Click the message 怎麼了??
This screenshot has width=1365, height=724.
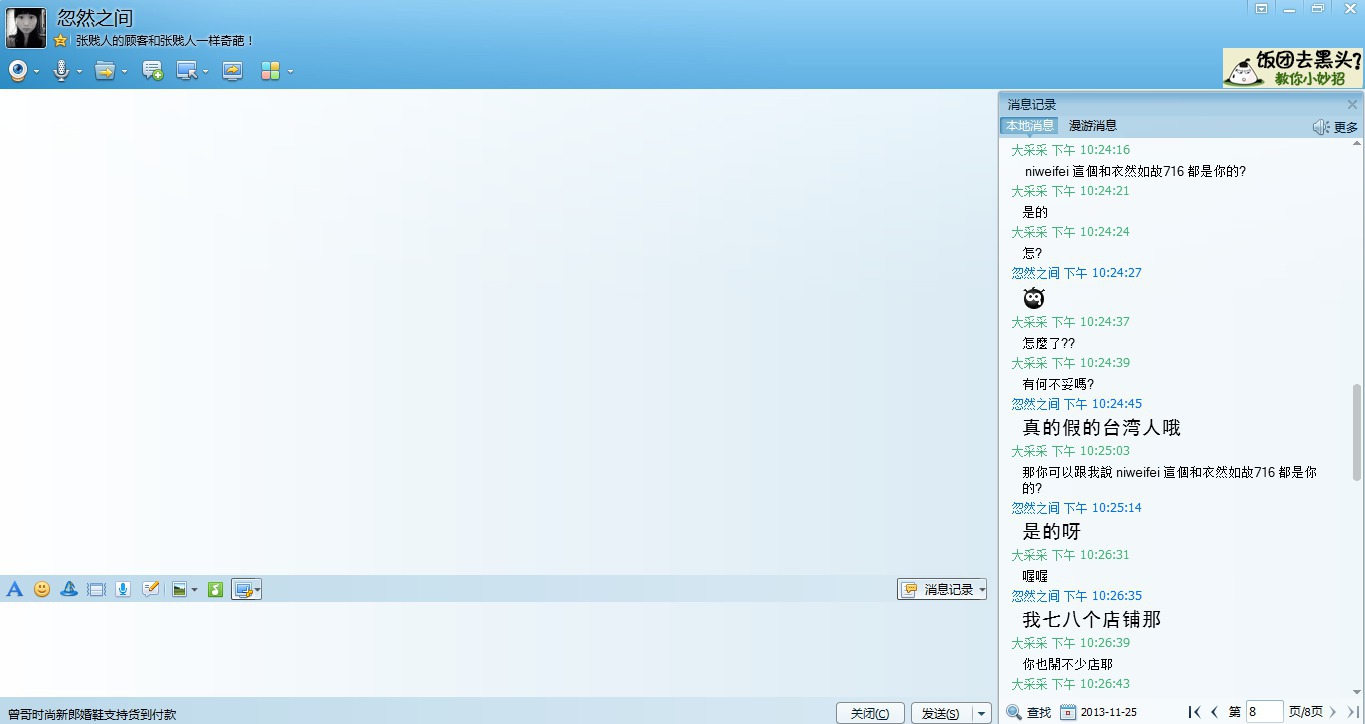pyautogui.click(x=1049, y=343)
